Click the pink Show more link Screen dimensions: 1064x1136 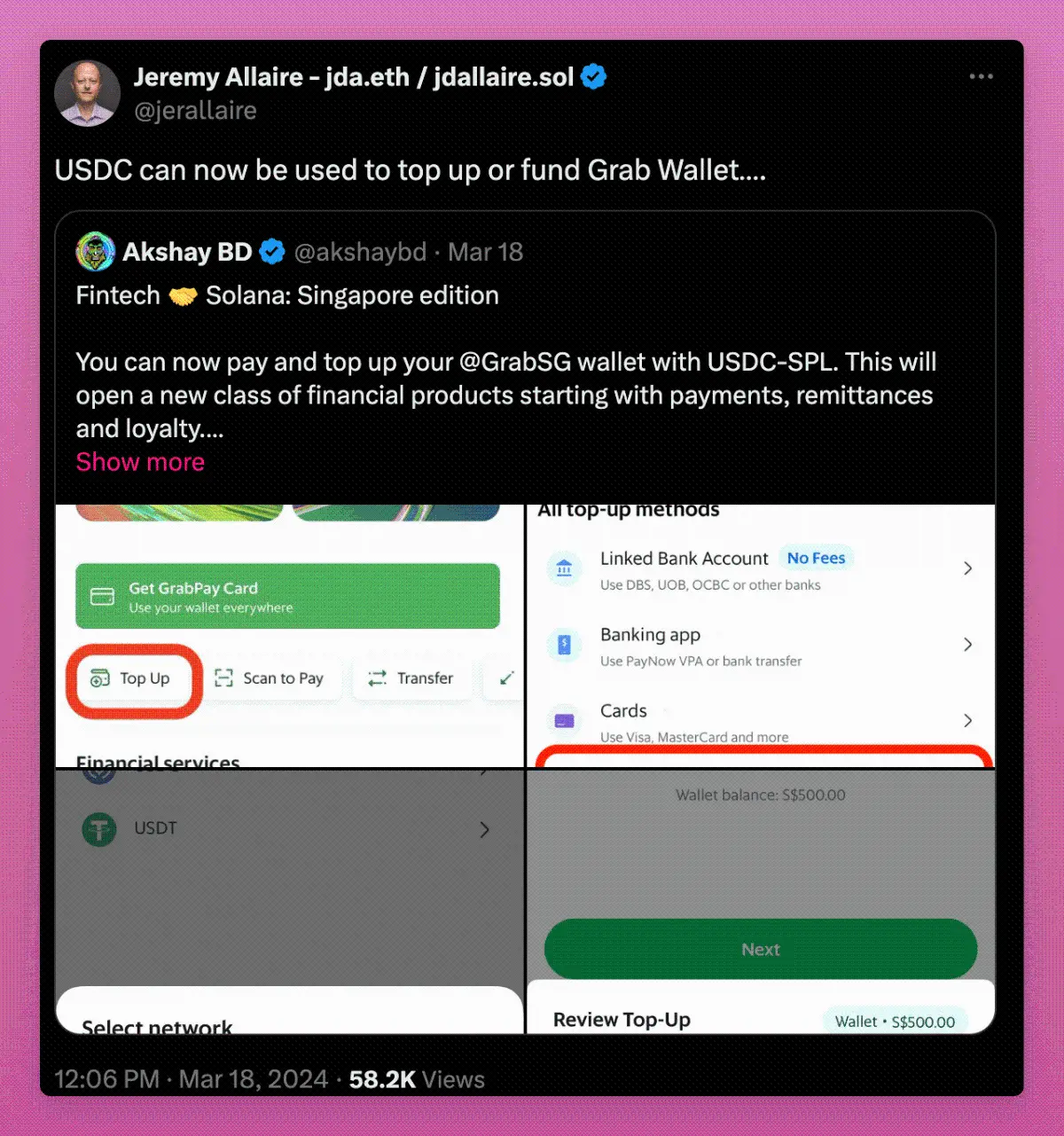[x=140, y=462]
